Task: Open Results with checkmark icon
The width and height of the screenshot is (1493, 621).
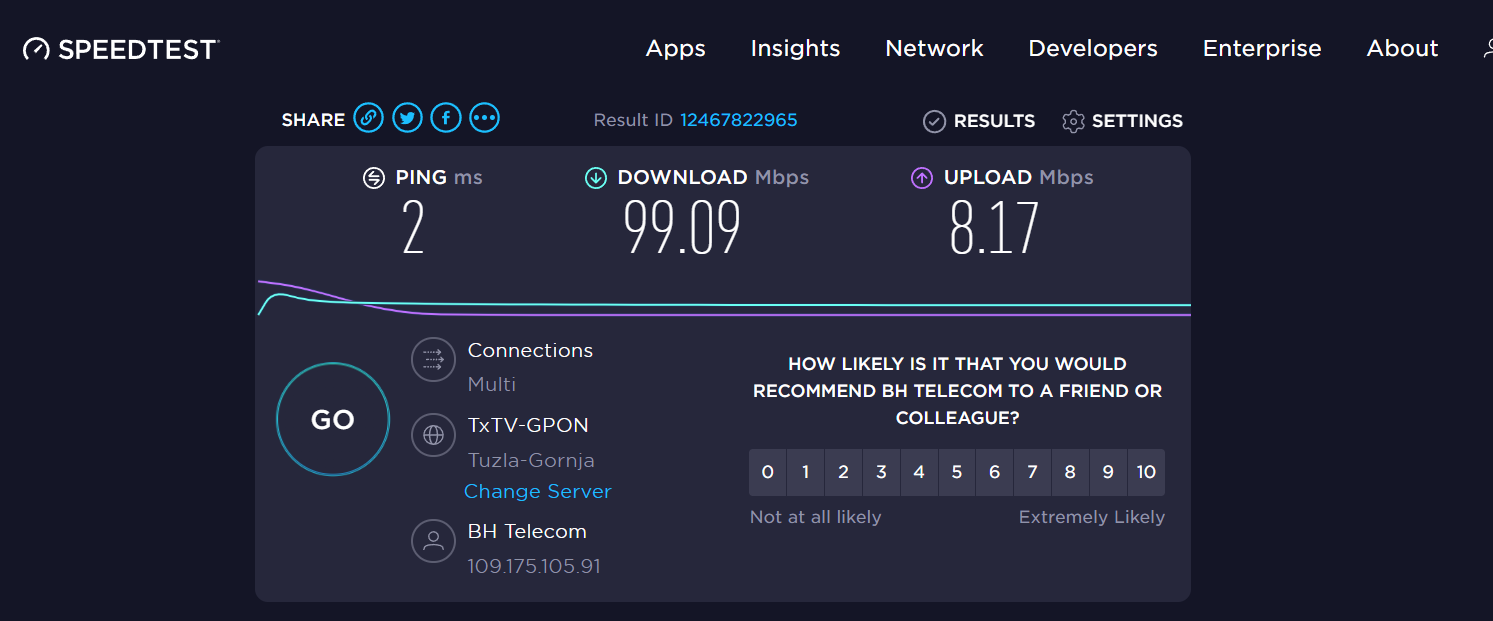Action: (934, 121)
